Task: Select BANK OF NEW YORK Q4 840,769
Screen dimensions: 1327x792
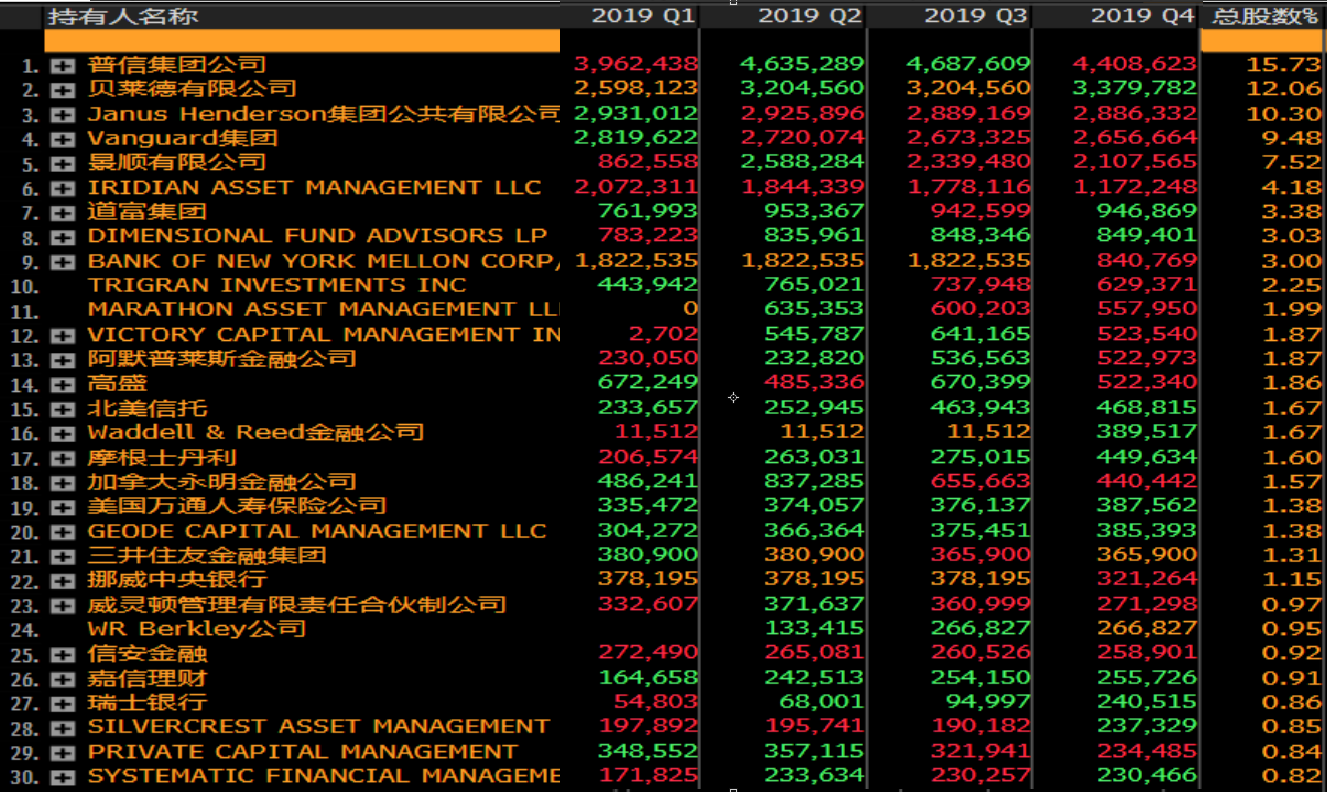Action: [x=1147, y=260]
